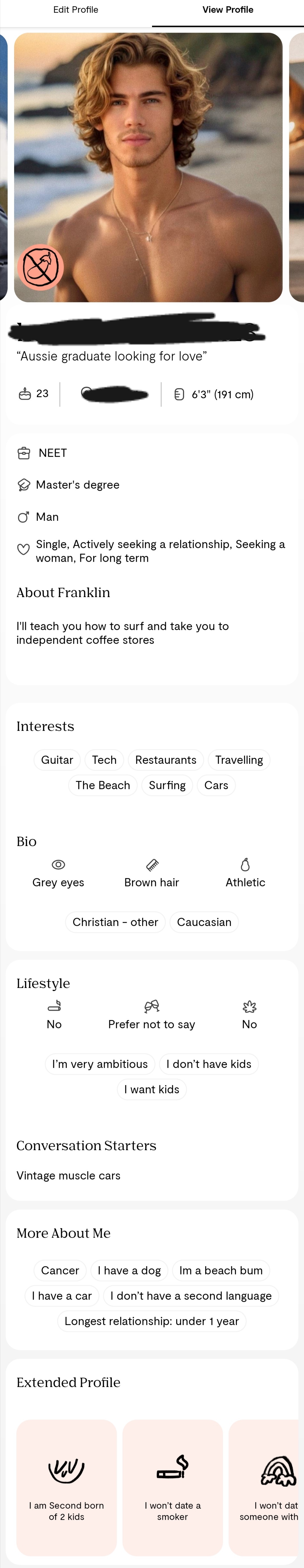The width and height of the screenshot is (304, 1568).
Task: Click the briefcase icon beside NEET
Action: [24, 453]
